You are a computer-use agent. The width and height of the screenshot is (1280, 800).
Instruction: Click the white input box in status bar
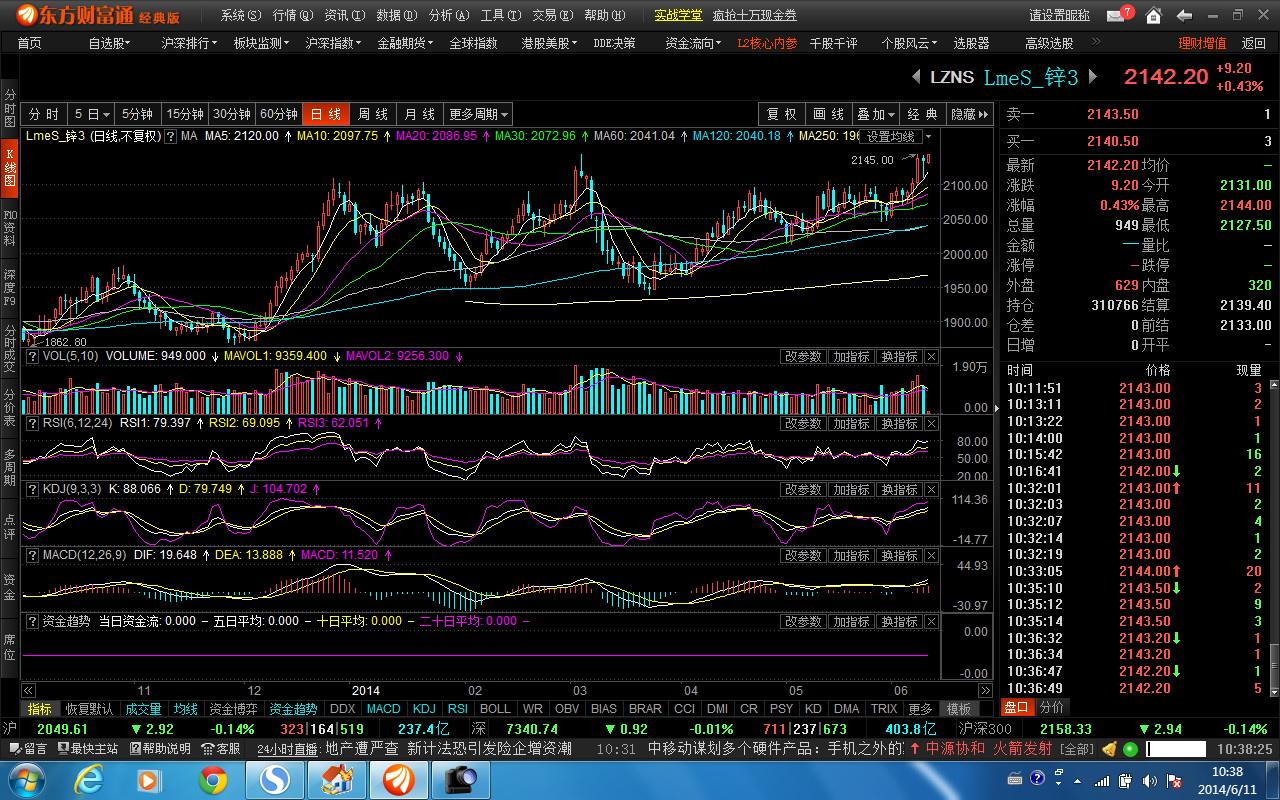1176,749
